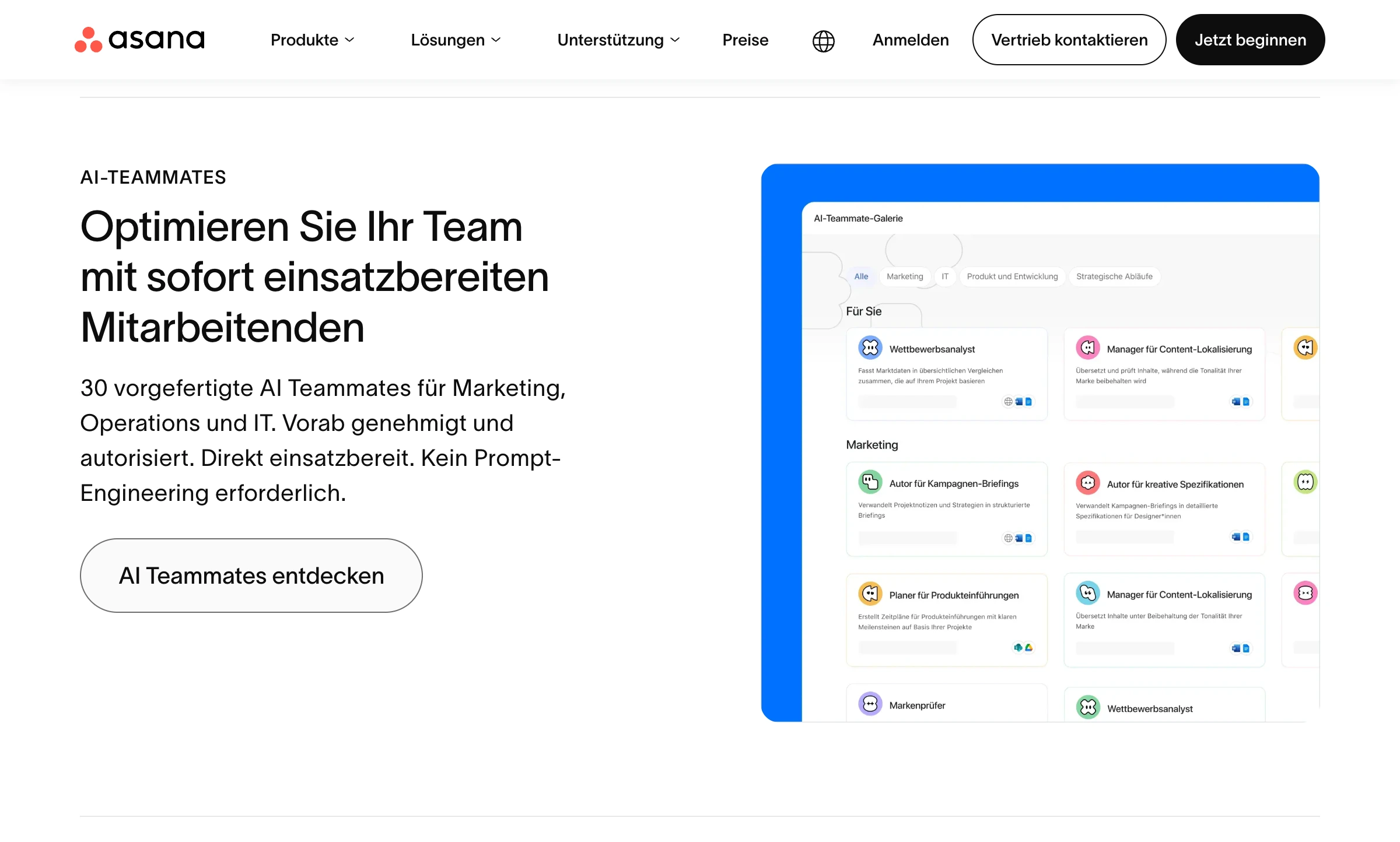Click the Anmelden link
This screenshot has height=842, width=1400.
[x=911, y=40]
